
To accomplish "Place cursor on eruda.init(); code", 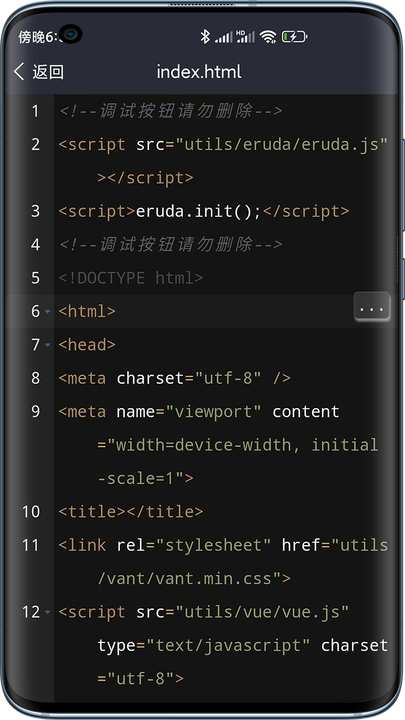I will [x=198, y=211].
